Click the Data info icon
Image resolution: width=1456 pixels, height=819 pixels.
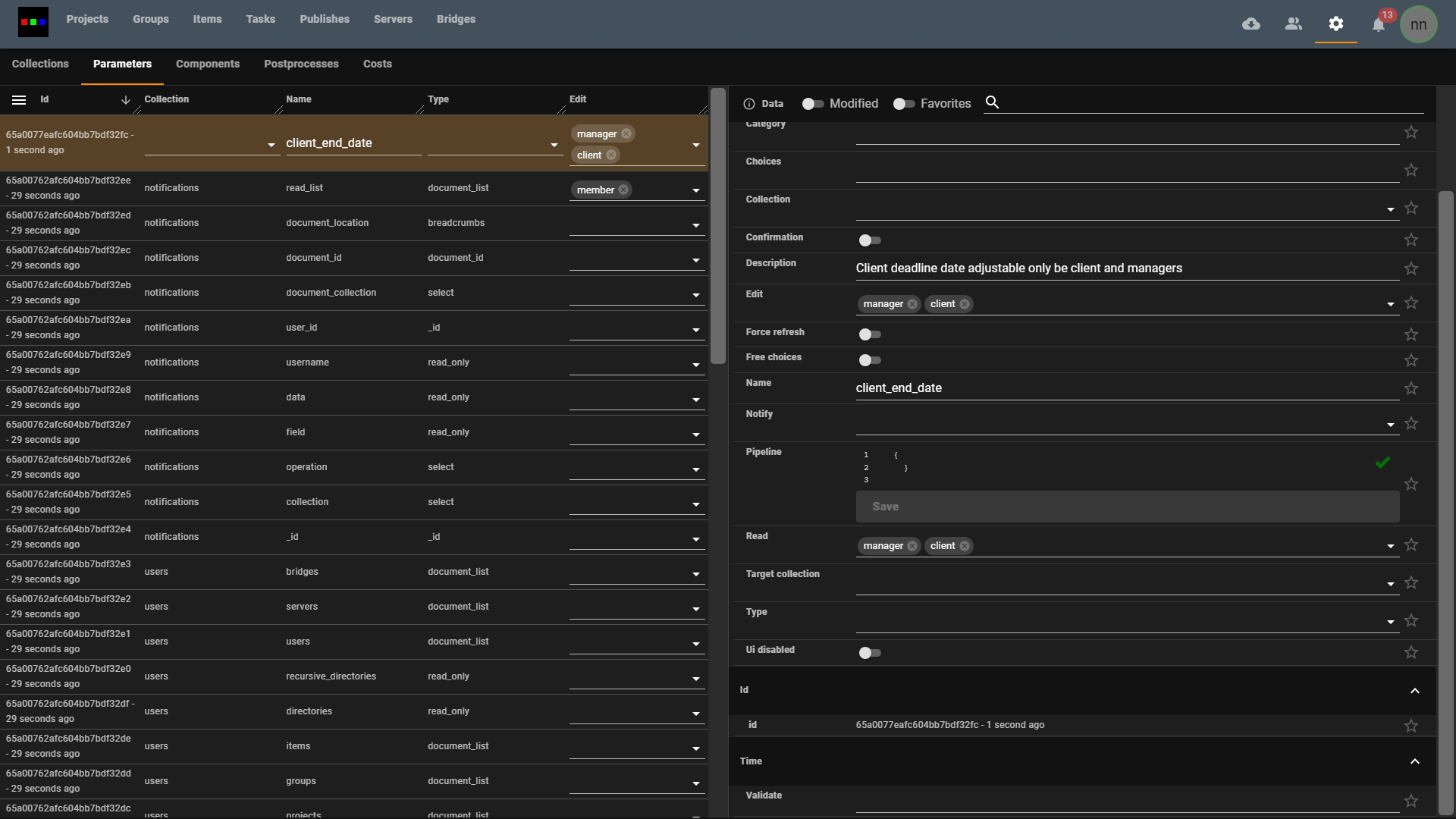pos(749,104)
